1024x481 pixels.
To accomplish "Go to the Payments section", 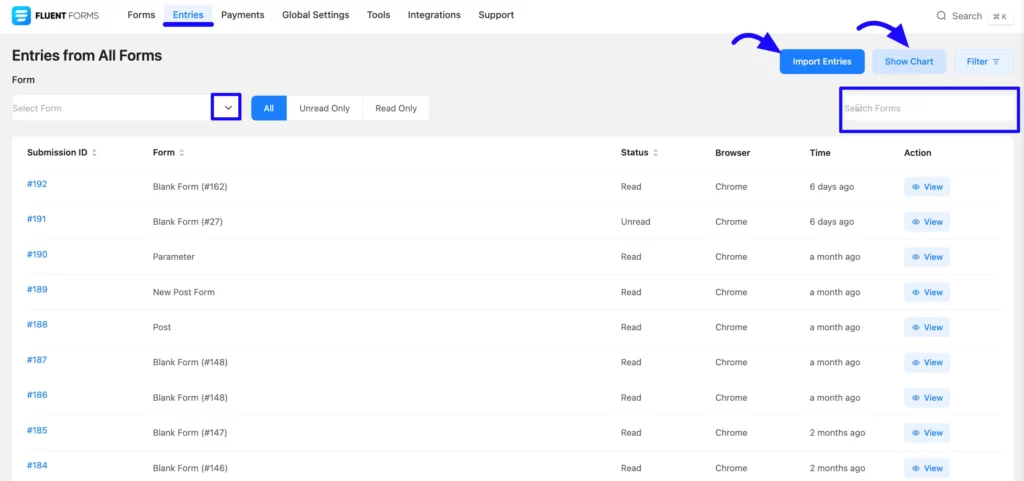I will [242, 15].
